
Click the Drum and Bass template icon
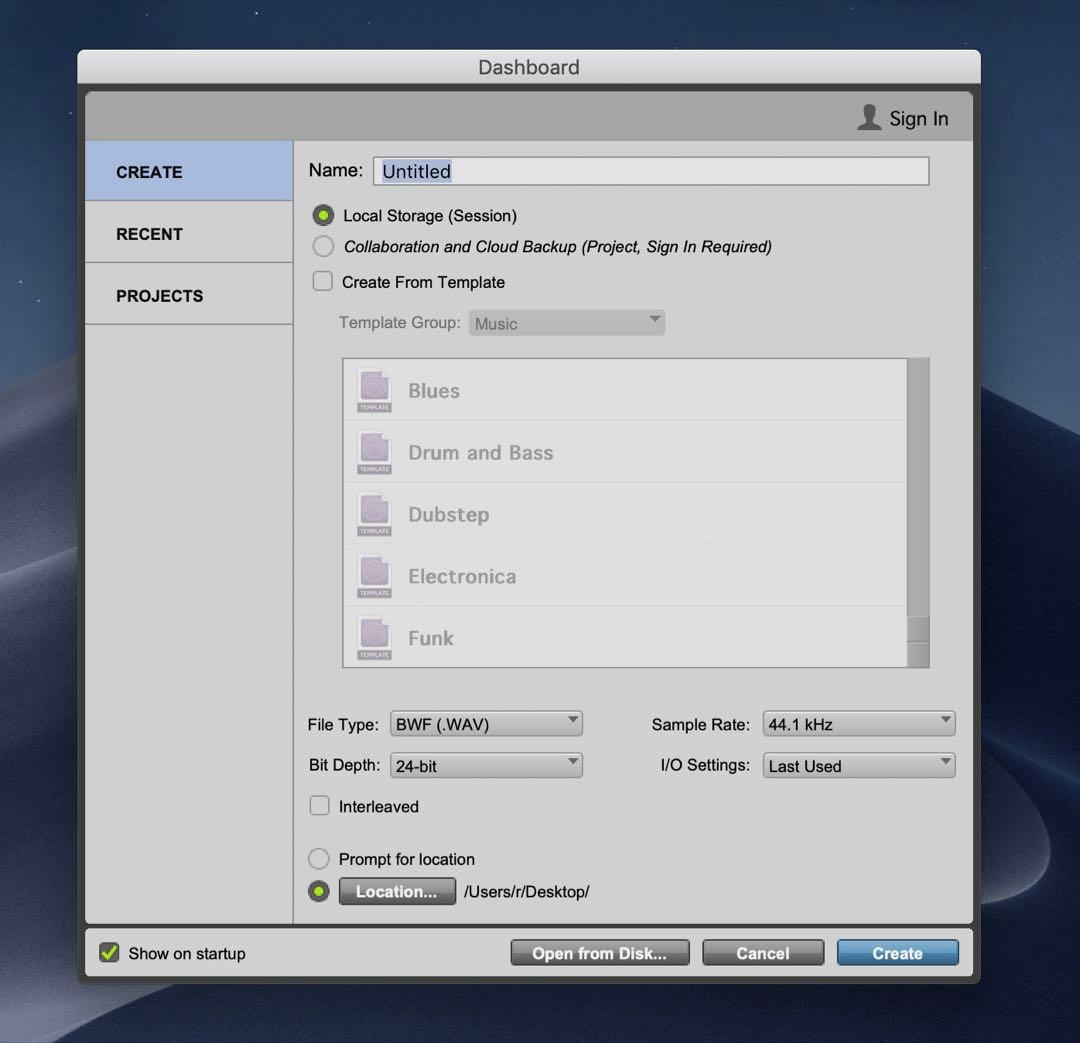(374, 452)
